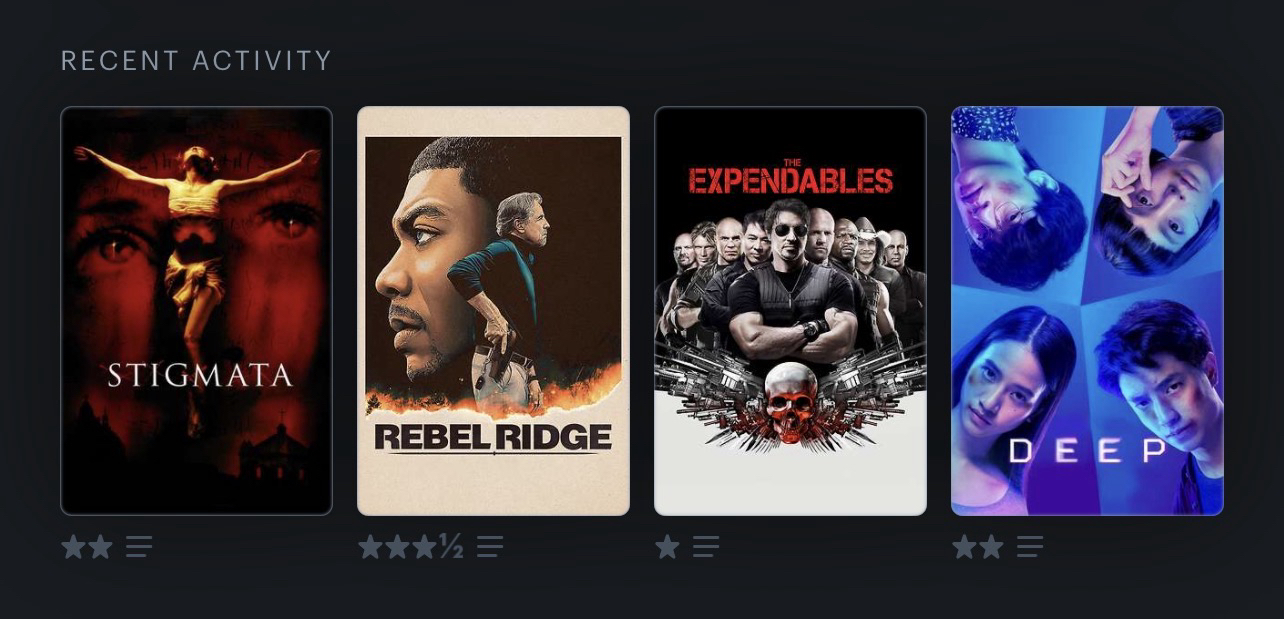Open the review icon beneath Rebel Ridge

(490, 547)
